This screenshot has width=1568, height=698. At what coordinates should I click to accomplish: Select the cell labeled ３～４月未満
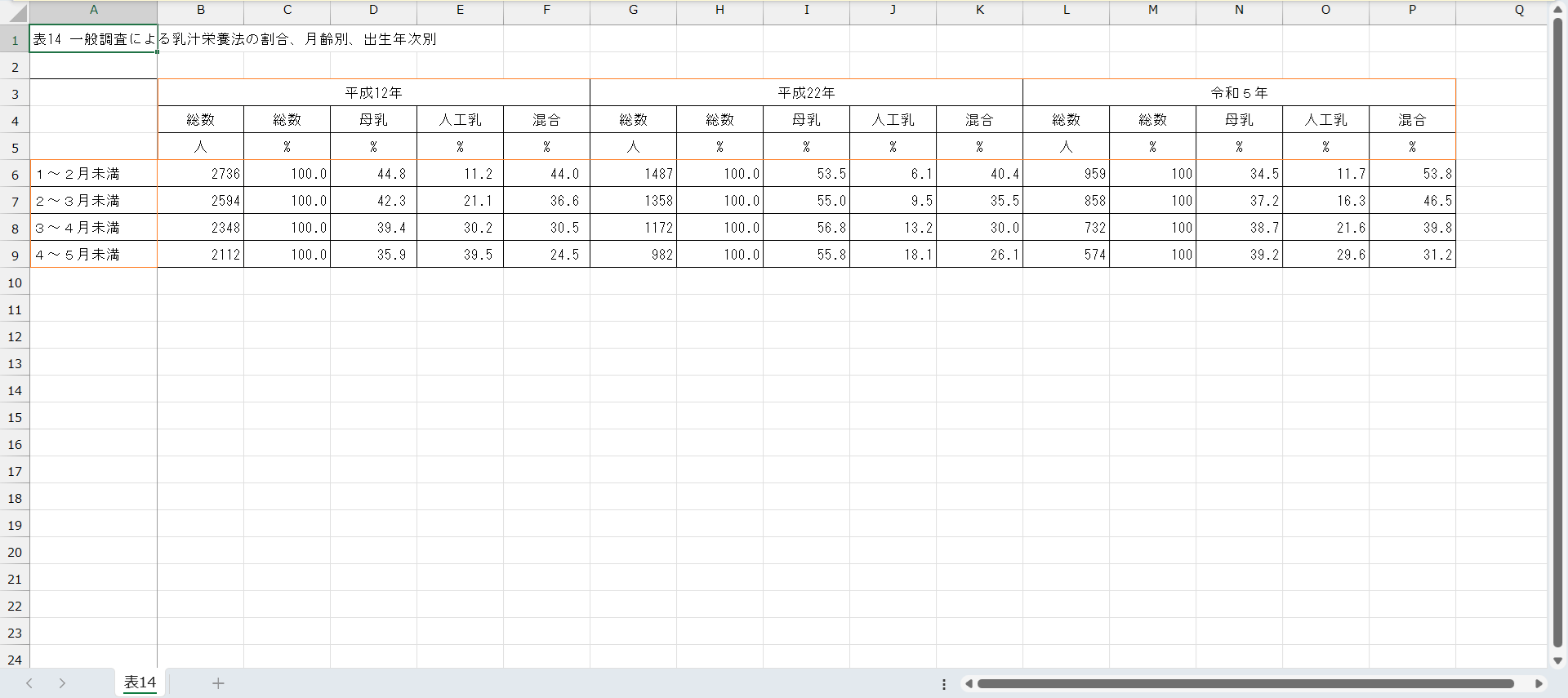click(93, 228)
